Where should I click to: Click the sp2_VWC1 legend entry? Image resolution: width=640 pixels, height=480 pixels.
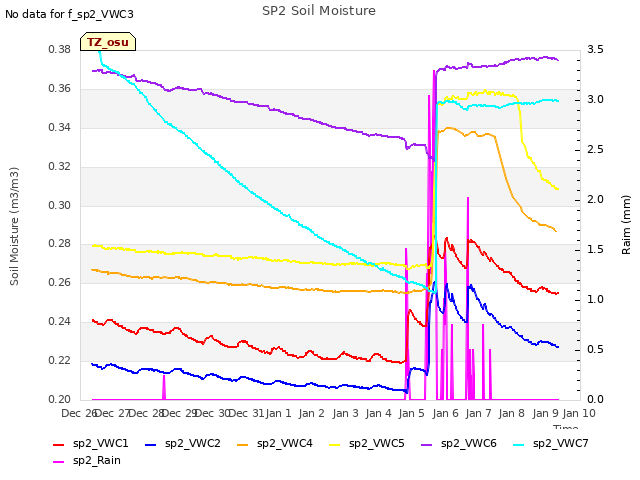[91, 443]
